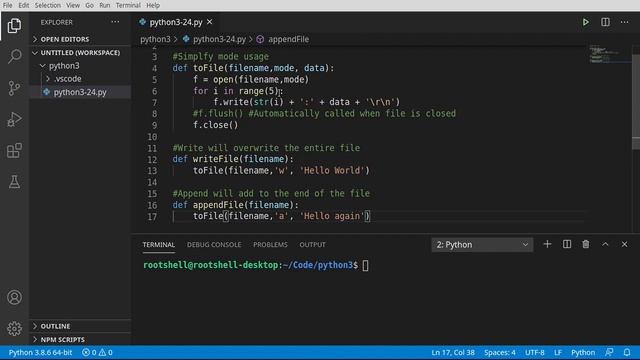Select the python3-24.py editor tab
640x360 pixels.
[x=176, y=22]
